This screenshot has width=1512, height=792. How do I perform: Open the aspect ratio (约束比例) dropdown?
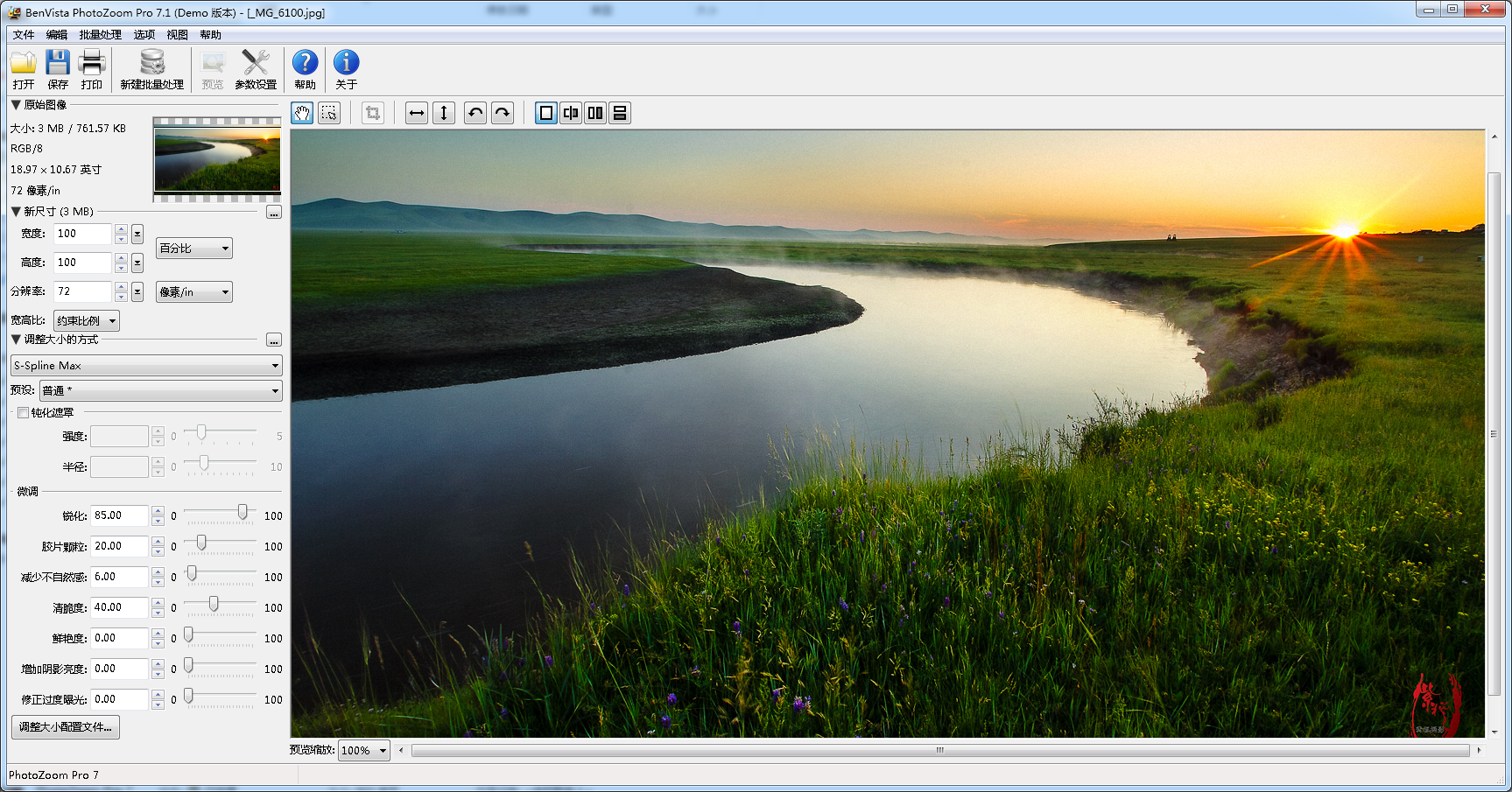point(87,321)
